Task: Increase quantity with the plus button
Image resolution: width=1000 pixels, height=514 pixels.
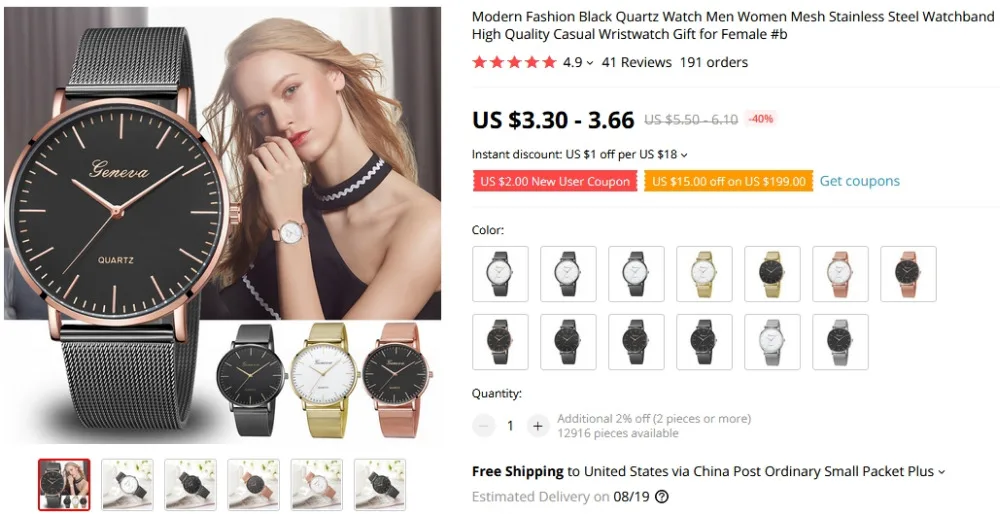Action: tap(538, 425)
